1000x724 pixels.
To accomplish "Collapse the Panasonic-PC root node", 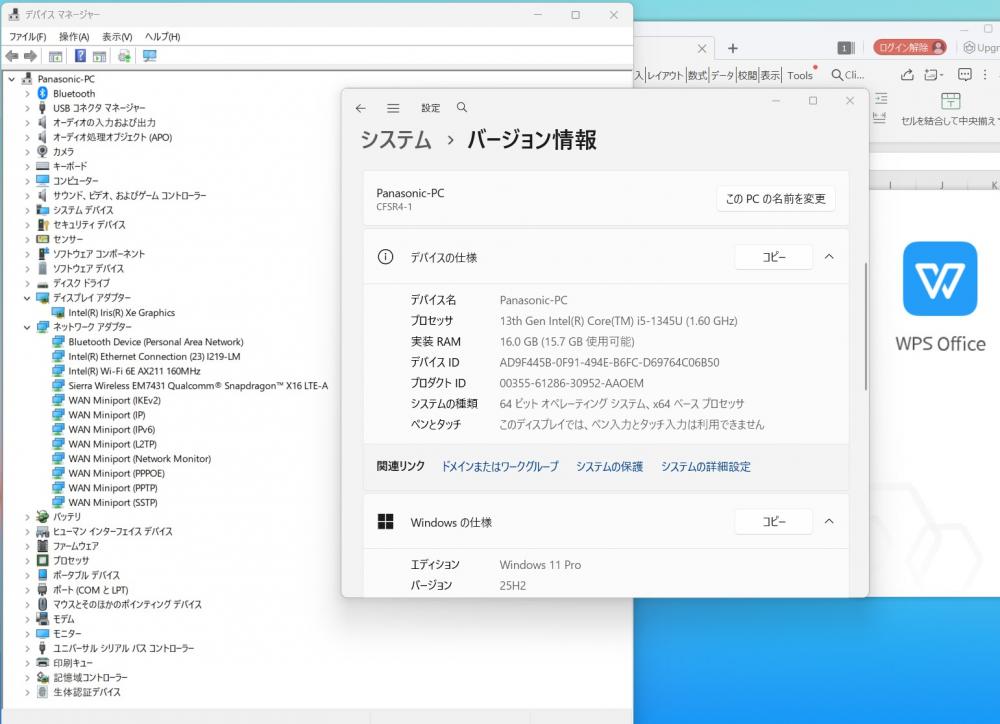I will tap(11, 79).
